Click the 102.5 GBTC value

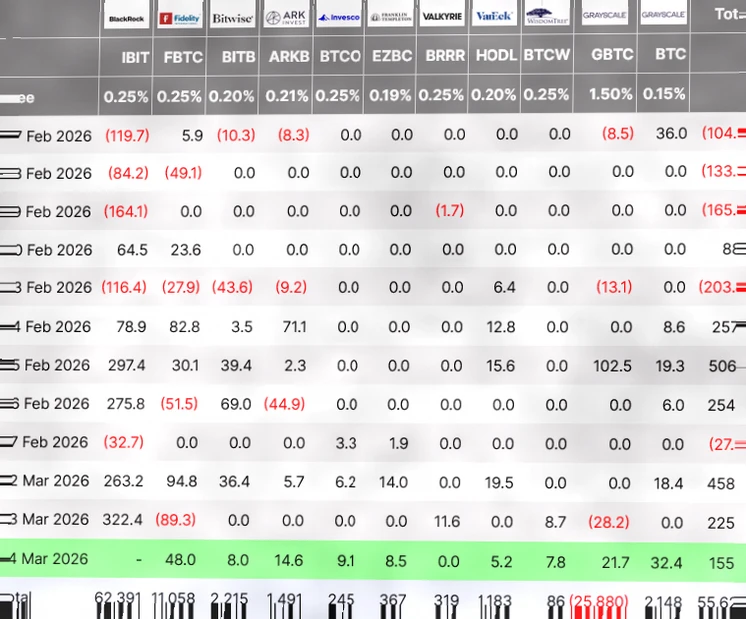click(612, 366)
